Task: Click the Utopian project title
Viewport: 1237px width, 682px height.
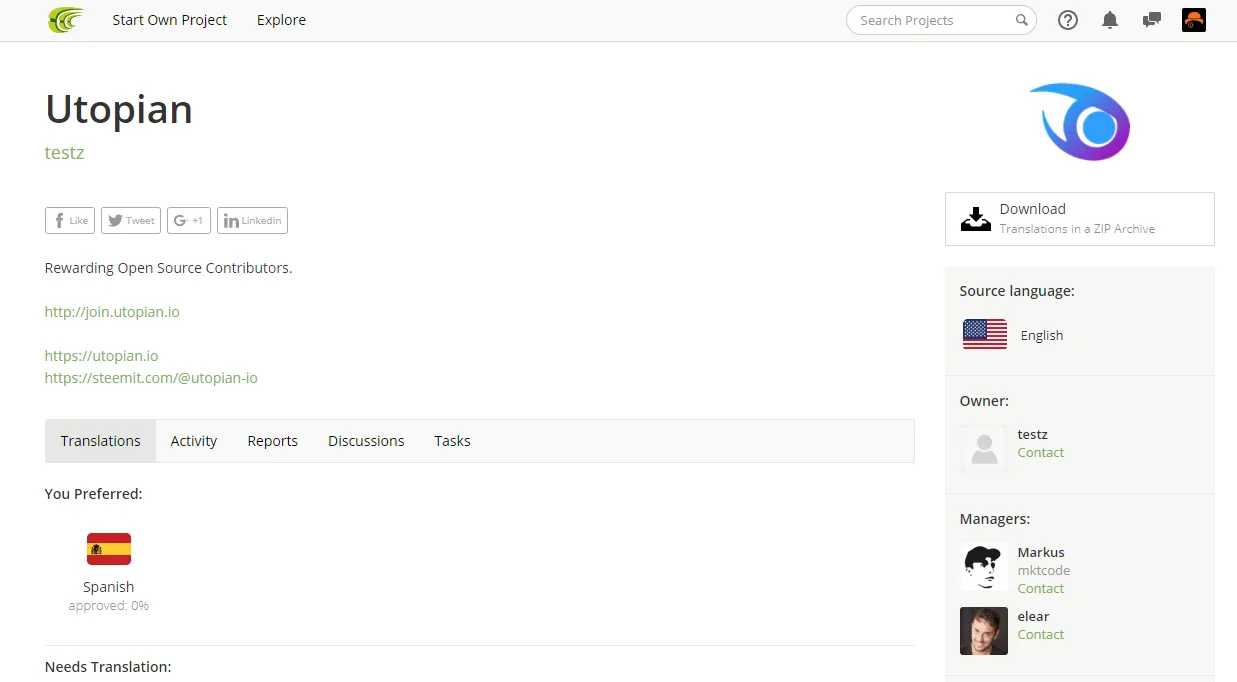Action: (x=119, y=109)
